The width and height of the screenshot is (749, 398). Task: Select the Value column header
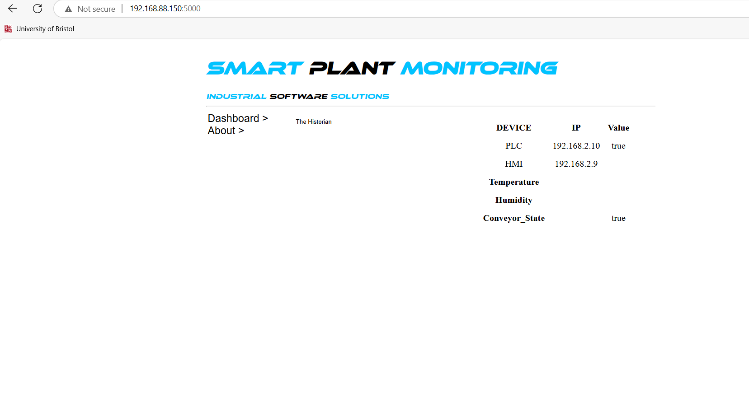(x=618, y=128)
